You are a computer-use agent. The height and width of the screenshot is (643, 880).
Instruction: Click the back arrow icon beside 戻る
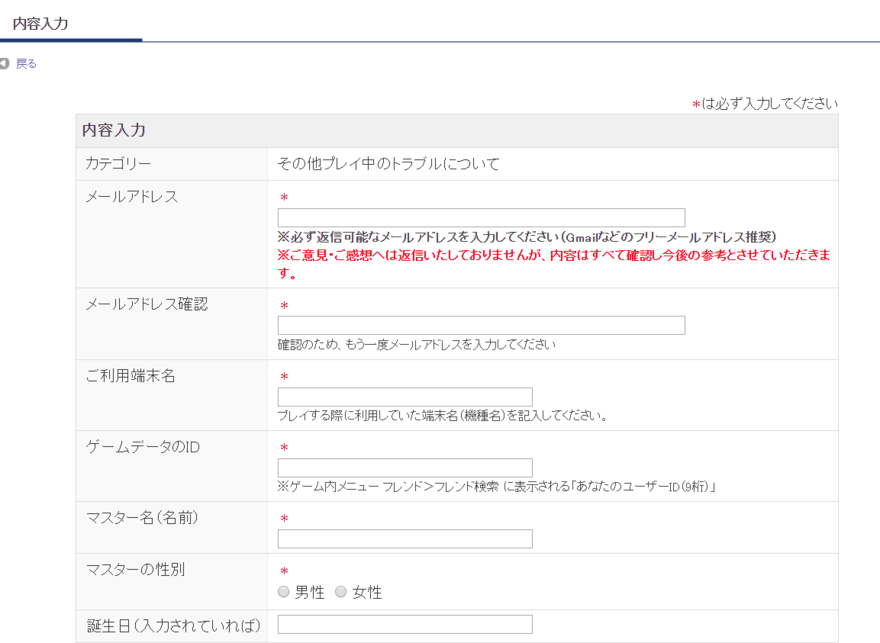pos(7,63)
